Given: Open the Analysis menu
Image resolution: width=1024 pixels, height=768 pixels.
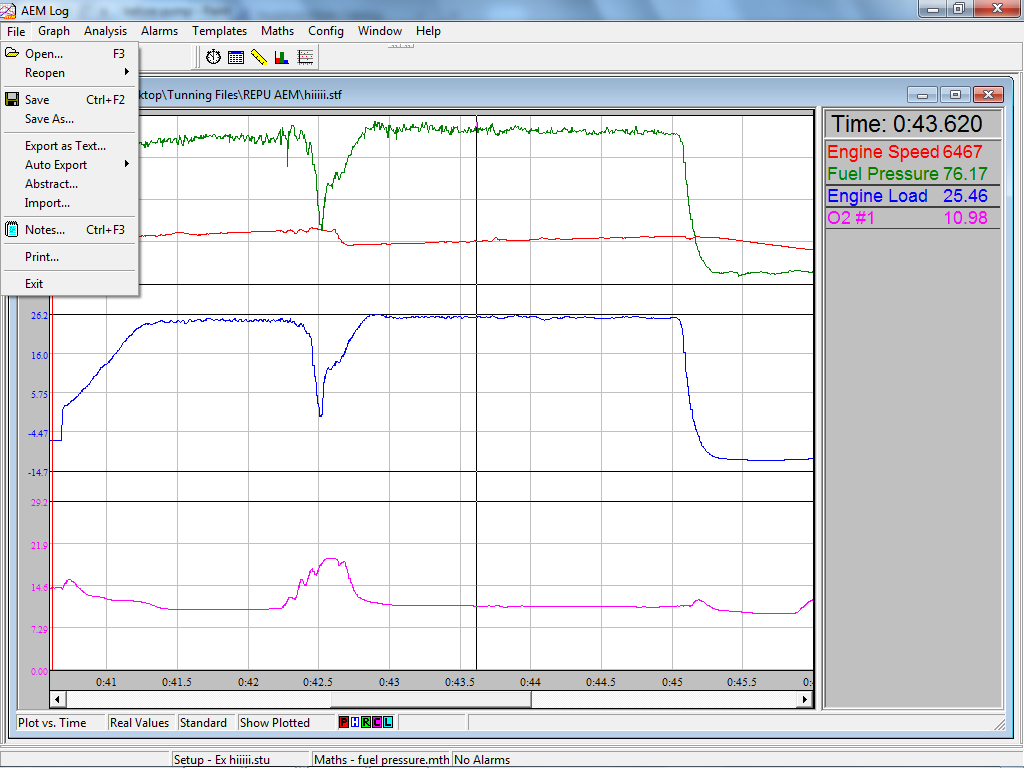Looking at the screenshot, I should (105, 31).
